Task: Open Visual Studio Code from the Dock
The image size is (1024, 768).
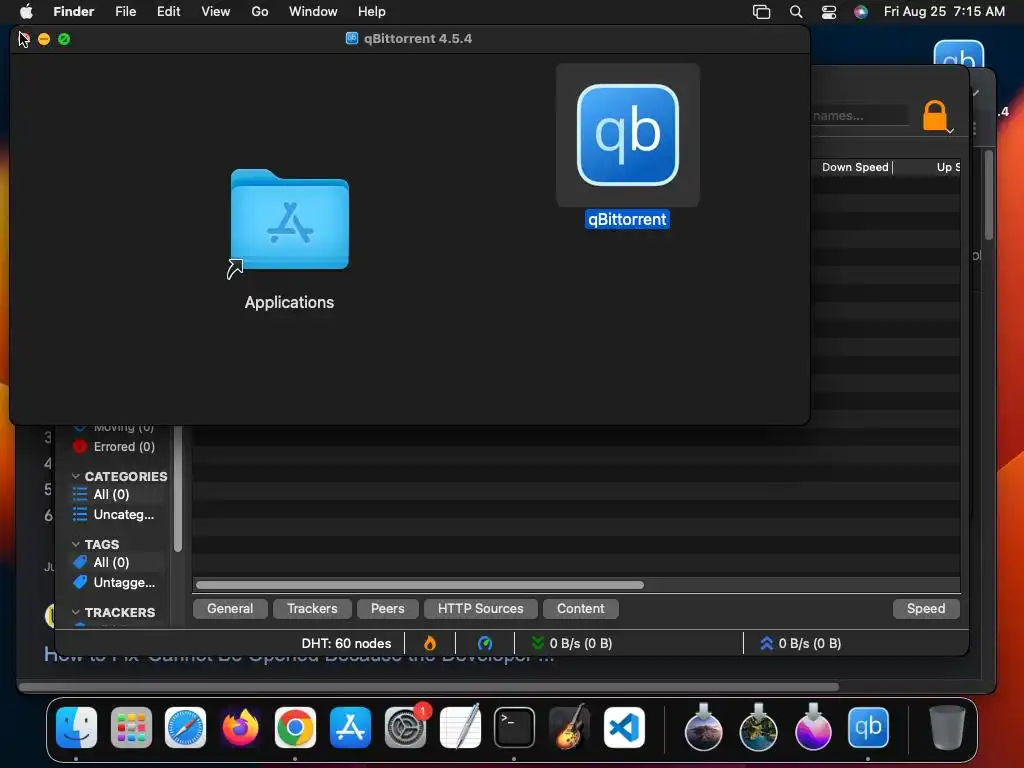Action: click(624, 727)
